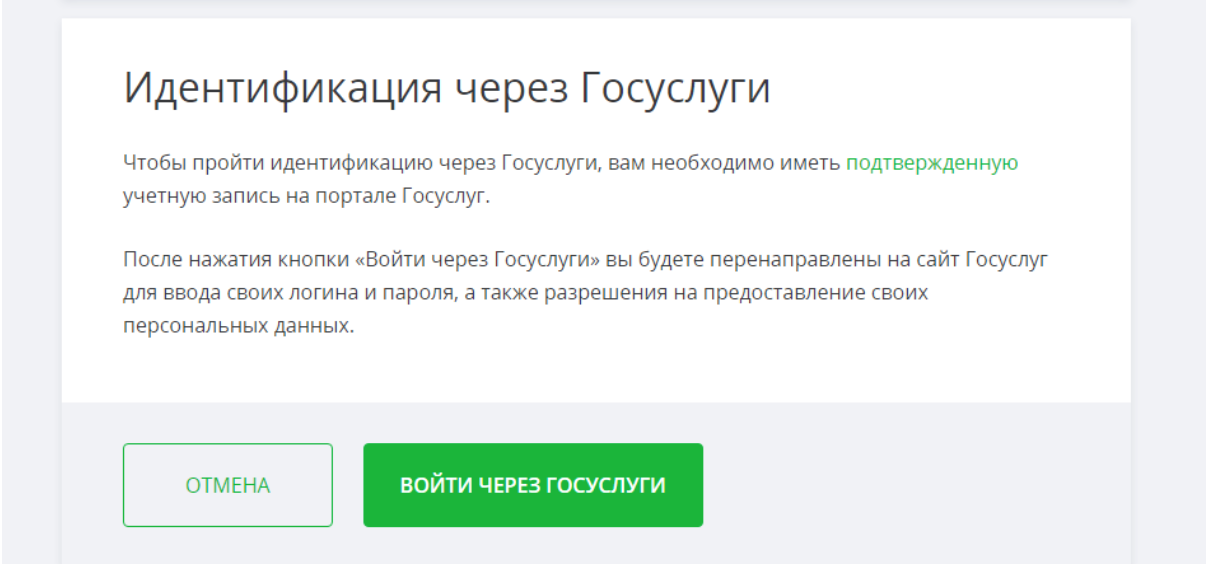
Task: Select the word Идентификация in the heading
Action: (x=283, y=89)
